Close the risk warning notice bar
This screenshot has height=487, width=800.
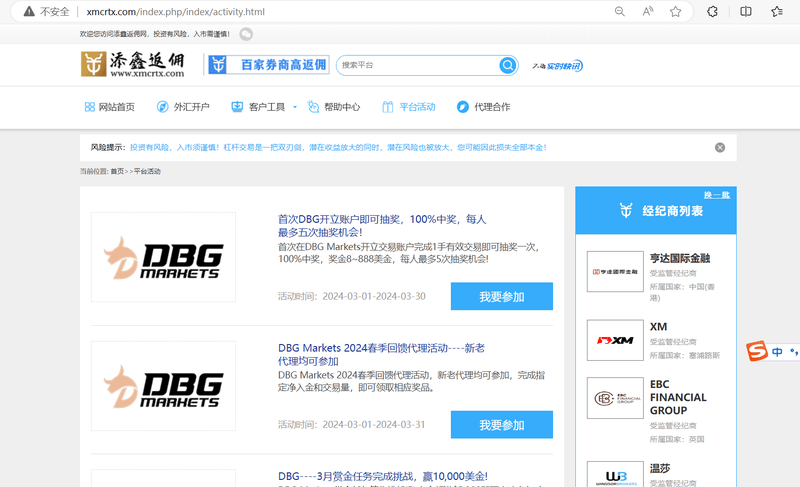[720, 147]
